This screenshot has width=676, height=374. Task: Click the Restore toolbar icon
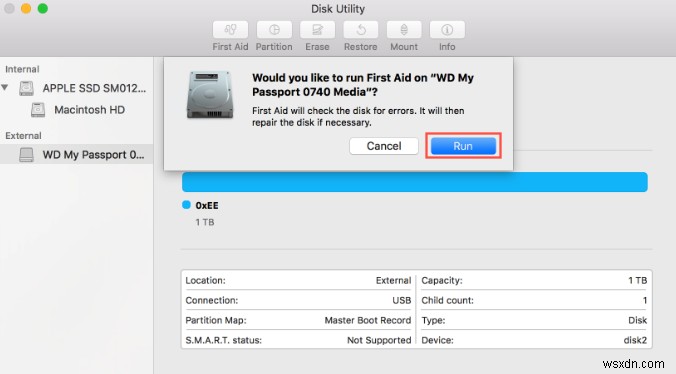[361, 30]
